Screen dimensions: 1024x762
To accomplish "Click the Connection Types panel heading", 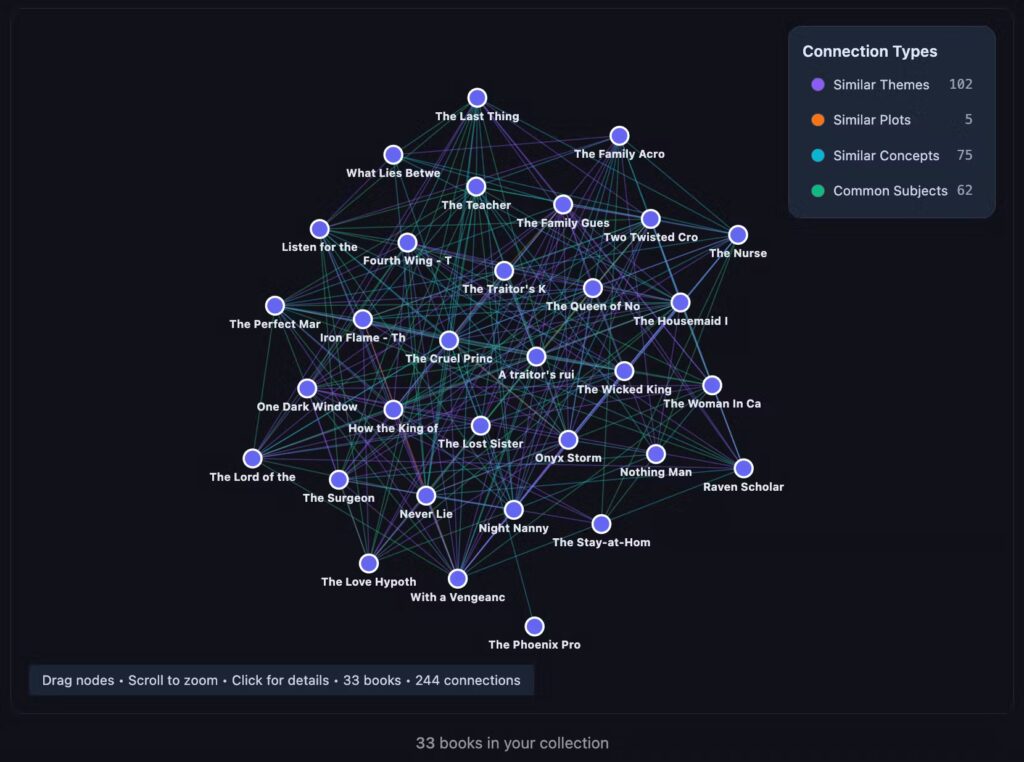I will tap(869, 52).
